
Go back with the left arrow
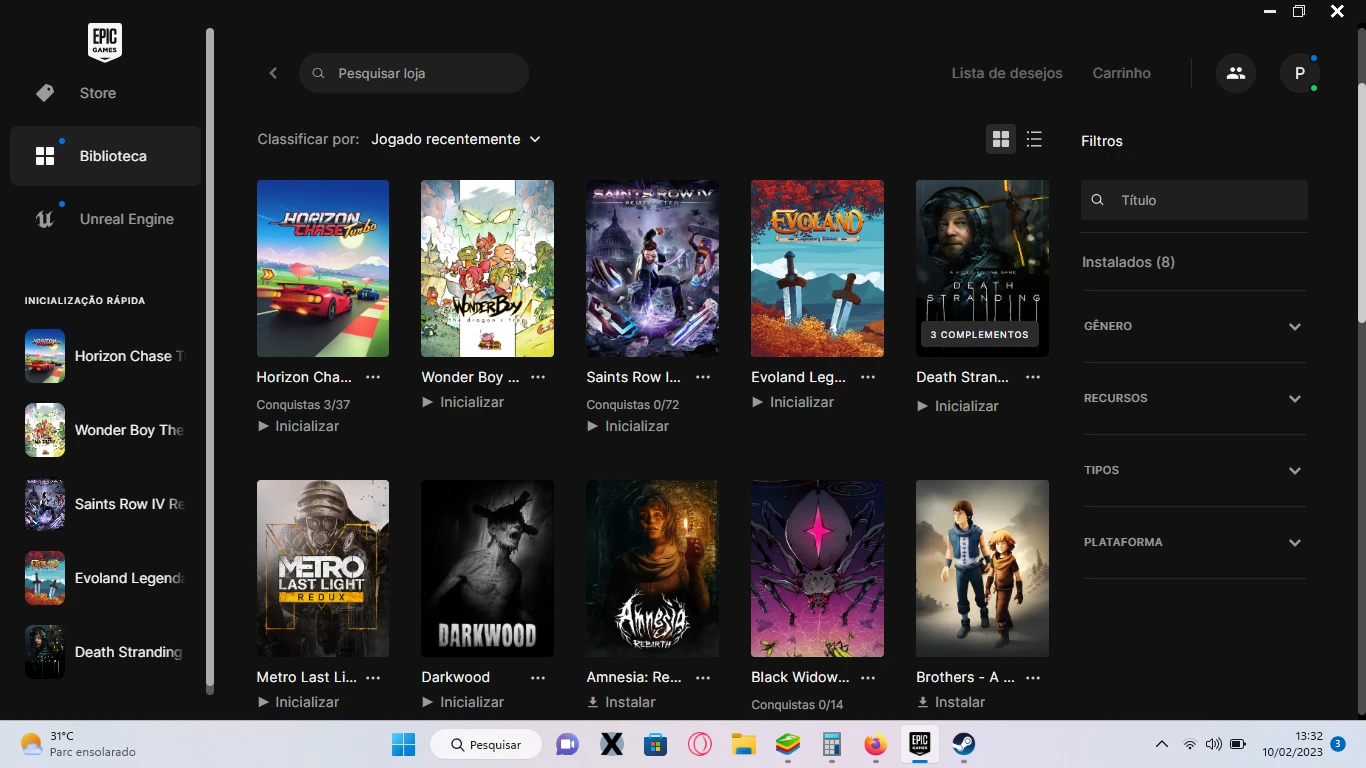coord(273,73)
